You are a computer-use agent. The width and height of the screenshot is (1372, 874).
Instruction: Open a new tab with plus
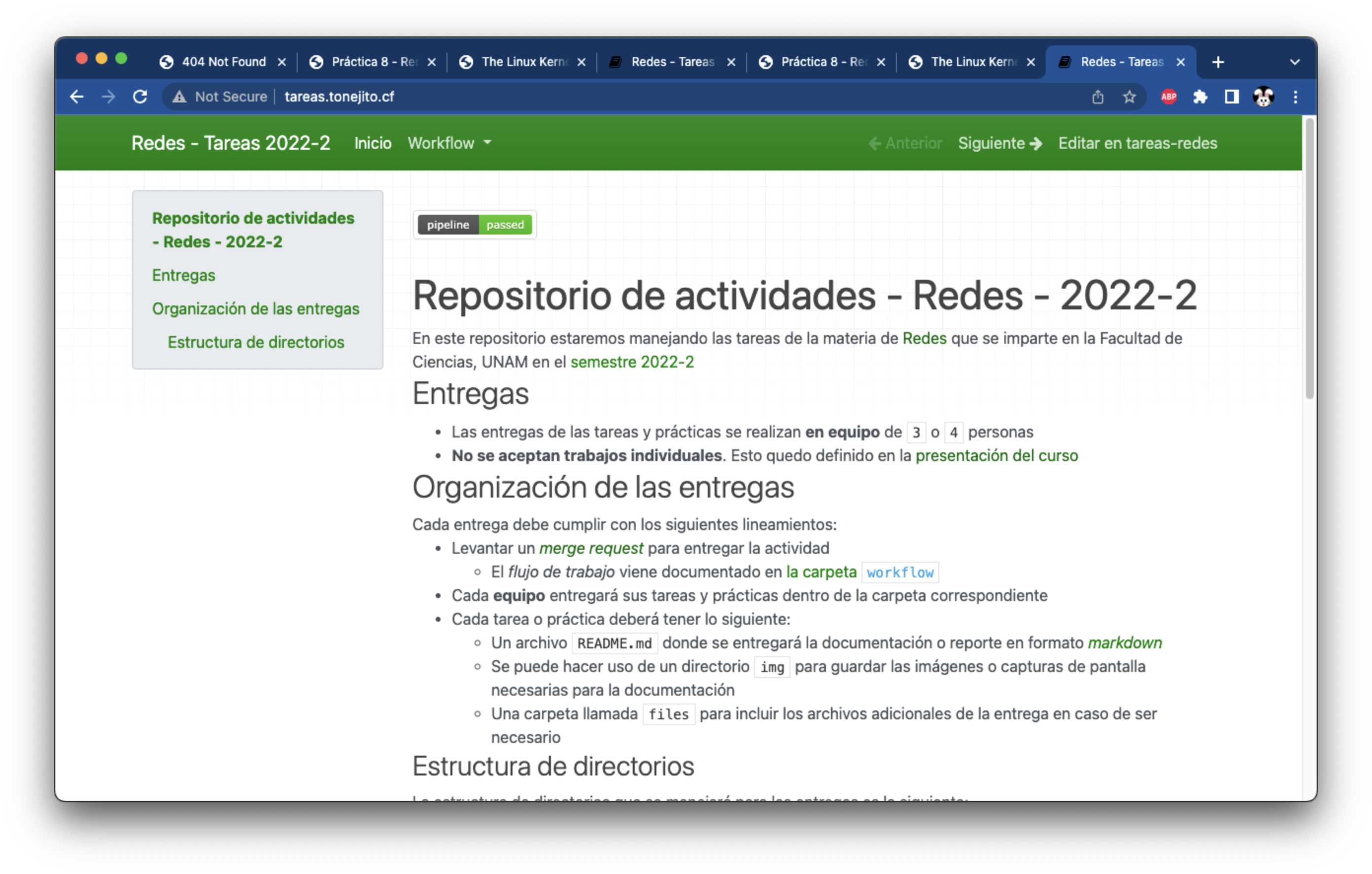[1218, 62]
